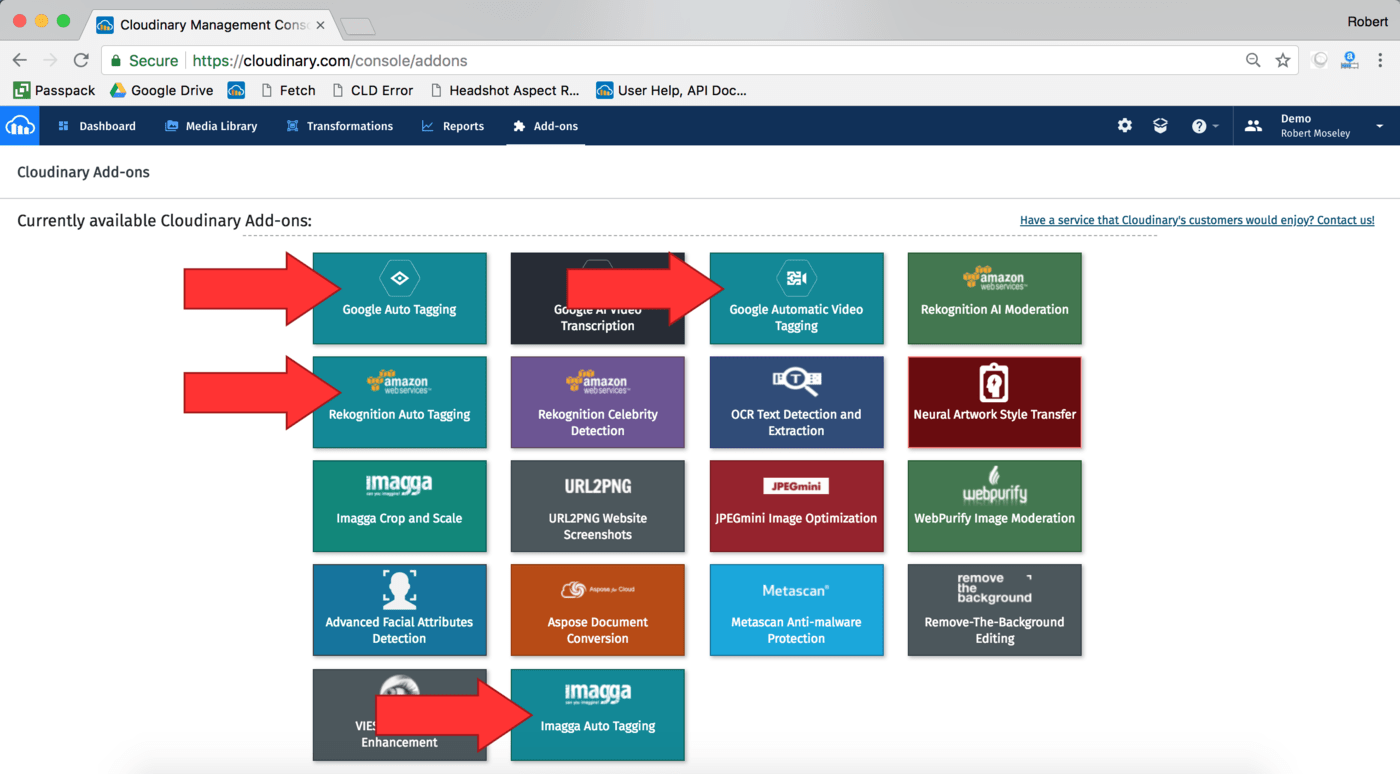Viewport: 1400px width, 774px height.
Task: Bookmark this page with the star
Action: 1283,60
